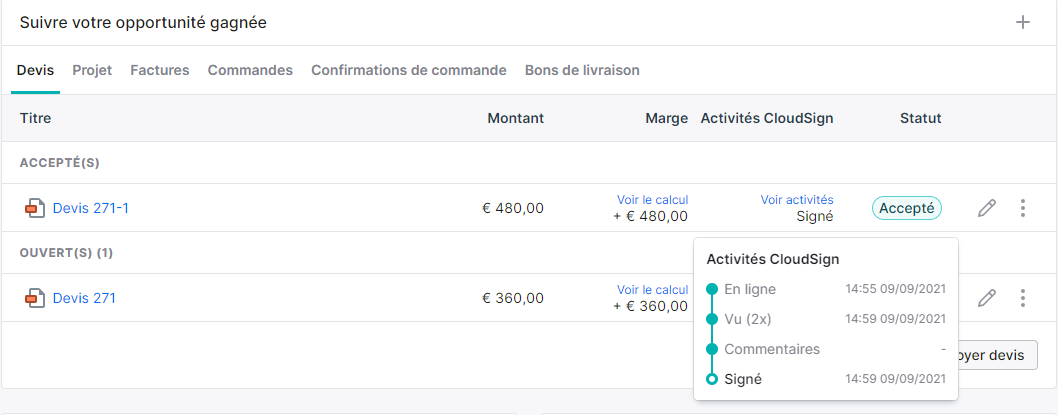Click the Accepté status badge
The height and width of the screenshot is (415, 1058).
click(907, 209)
